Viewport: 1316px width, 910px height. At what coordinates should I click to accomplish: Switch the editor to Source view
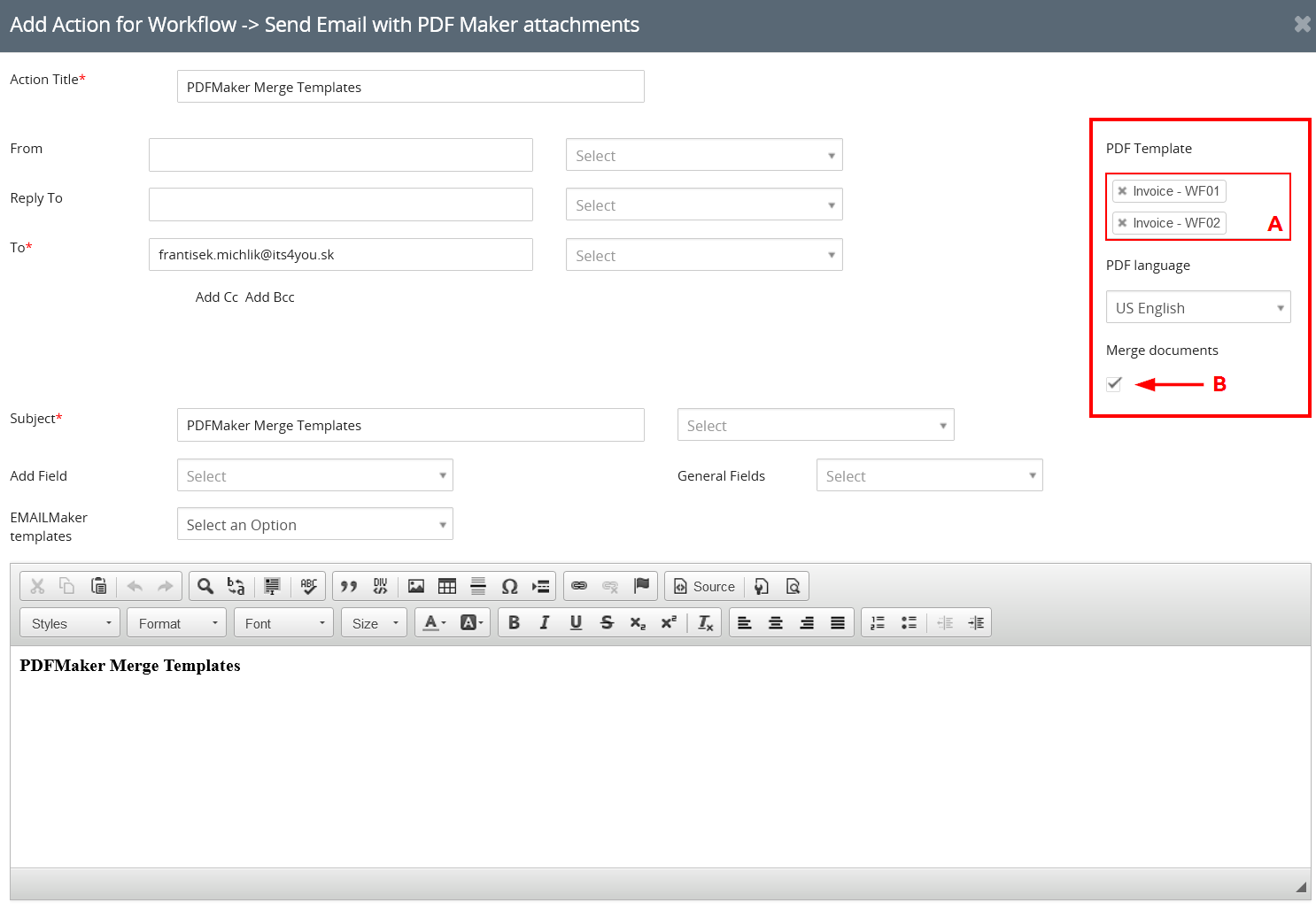(705, 586)
